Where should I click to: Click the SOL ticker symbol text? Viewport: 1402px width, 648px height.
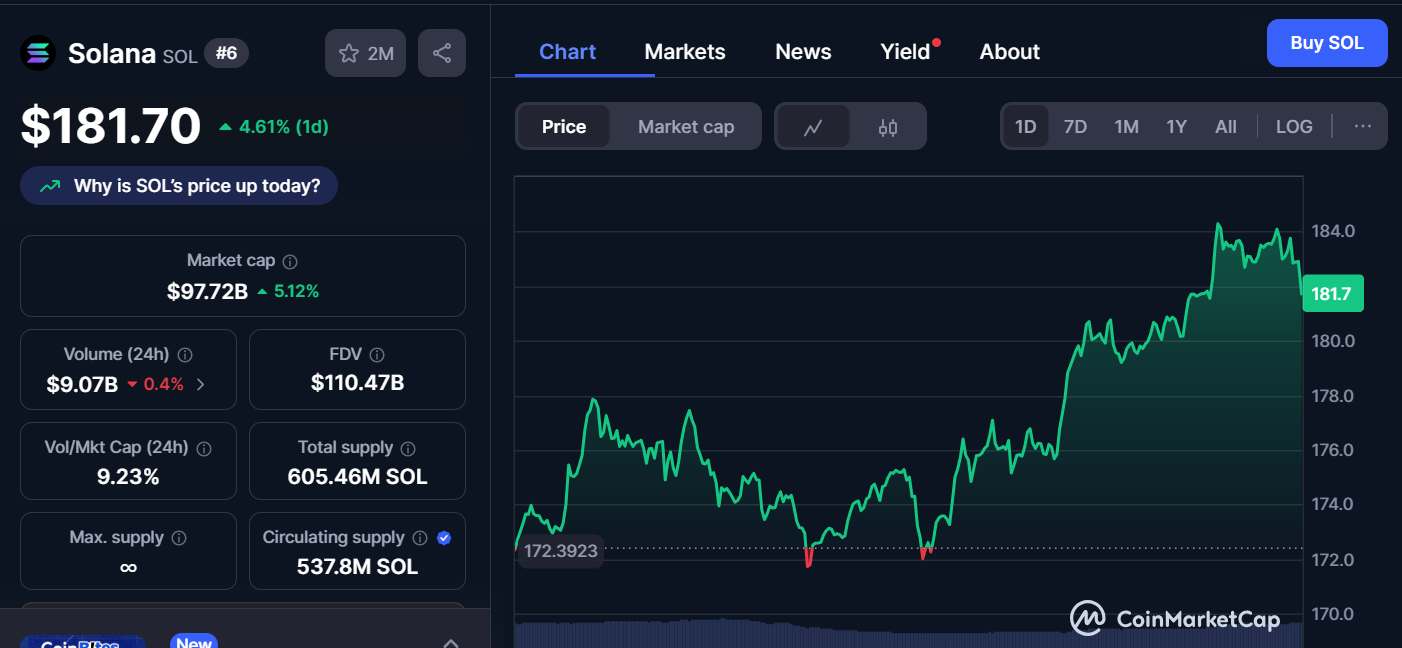coord(180,56)
